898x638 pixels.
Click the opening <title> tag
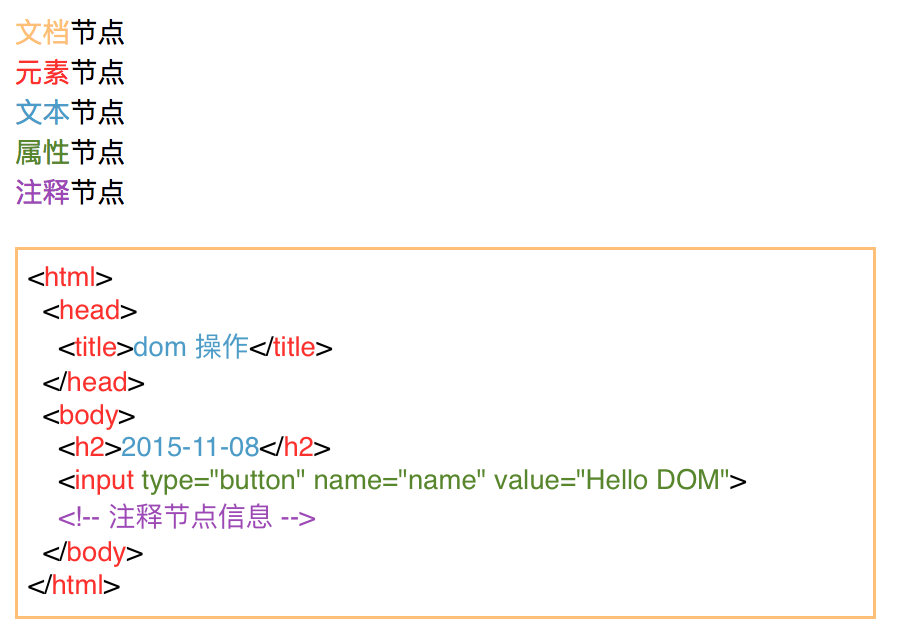[x=96, y=347]
